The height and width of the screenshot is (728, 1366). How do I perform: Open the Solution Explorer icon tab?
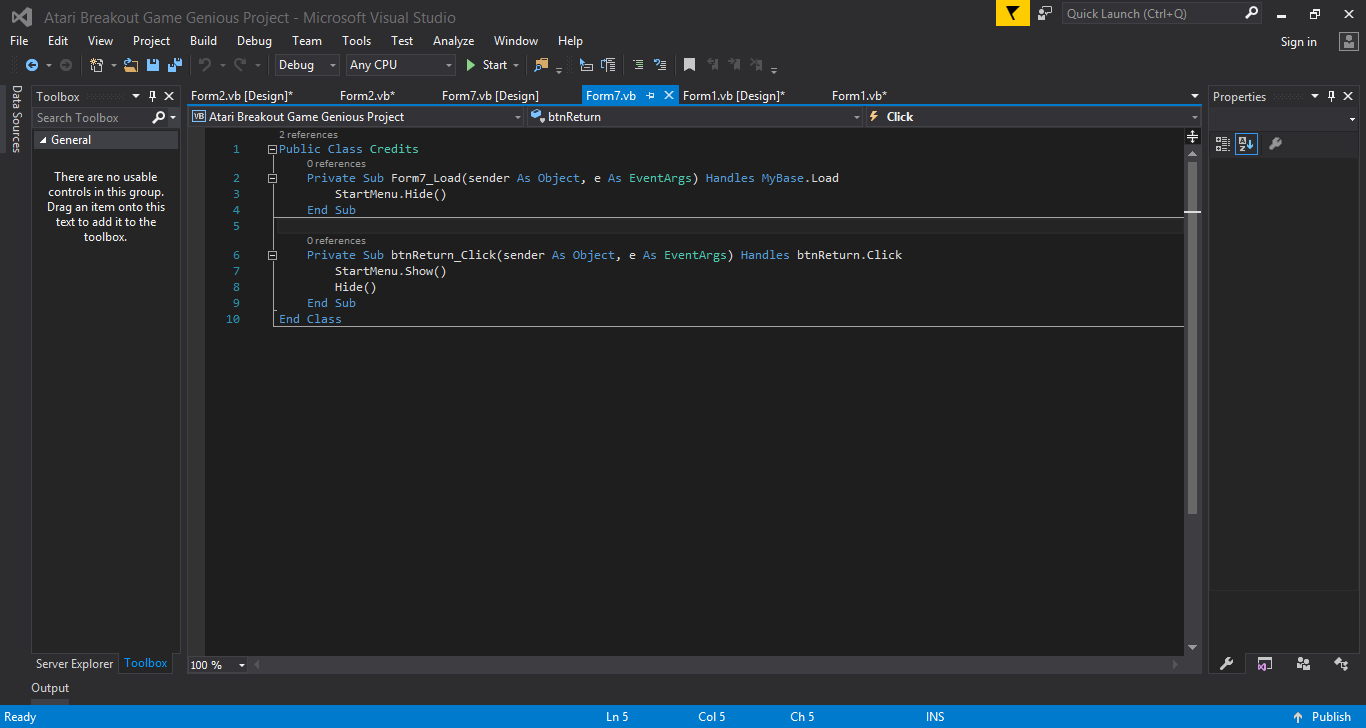(x=1265, y=664)
